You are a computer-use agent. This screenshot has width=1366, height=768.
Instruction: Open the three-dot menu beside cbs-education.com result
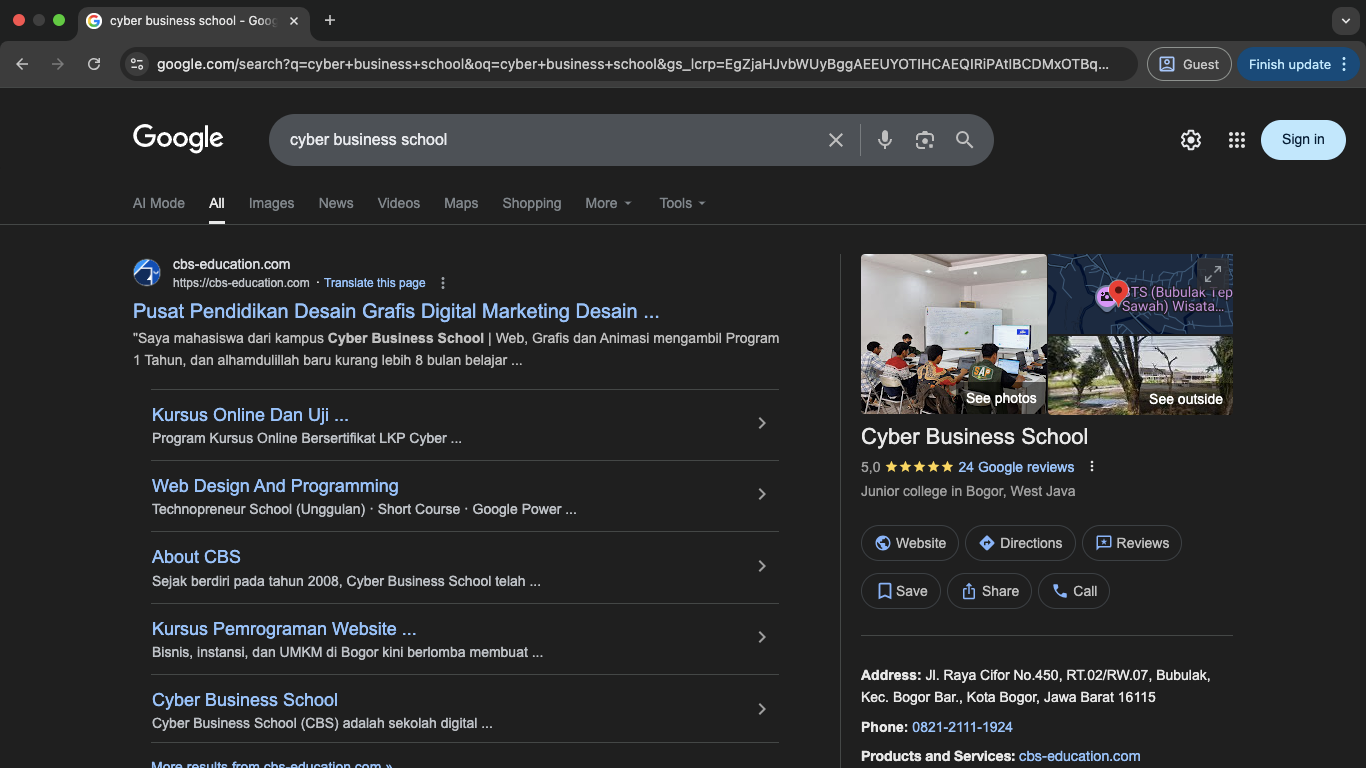tap(443, 283)
